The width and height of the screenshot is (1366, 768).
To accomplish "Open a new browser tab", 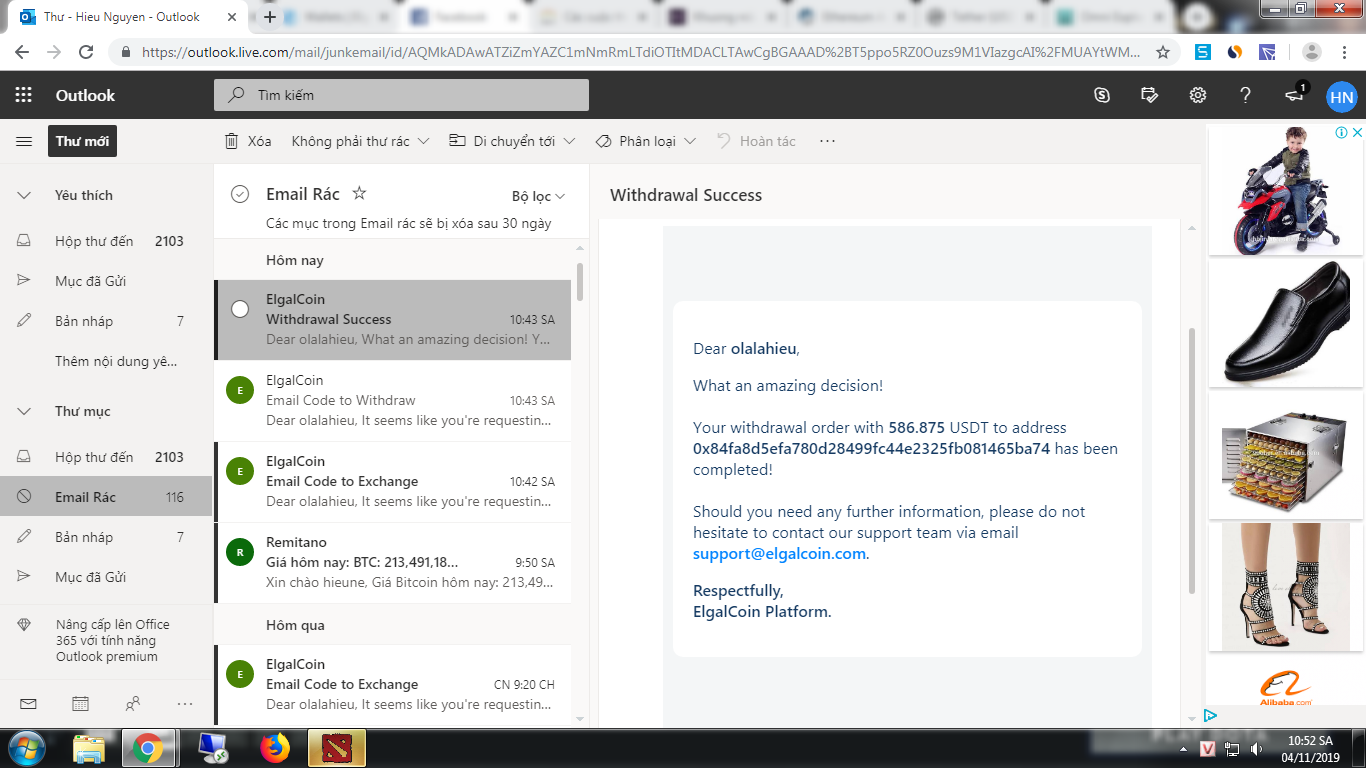I will tap(270, 17).
